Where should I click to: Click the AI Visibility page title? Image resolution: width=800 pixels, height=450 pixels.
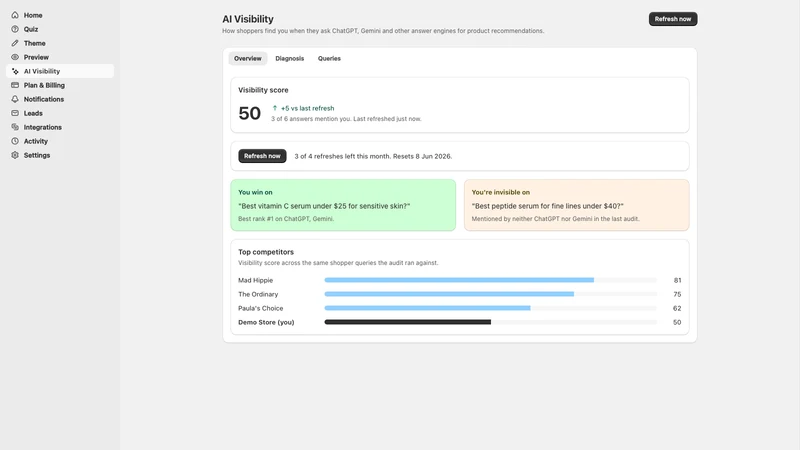[x=248, y=19]
